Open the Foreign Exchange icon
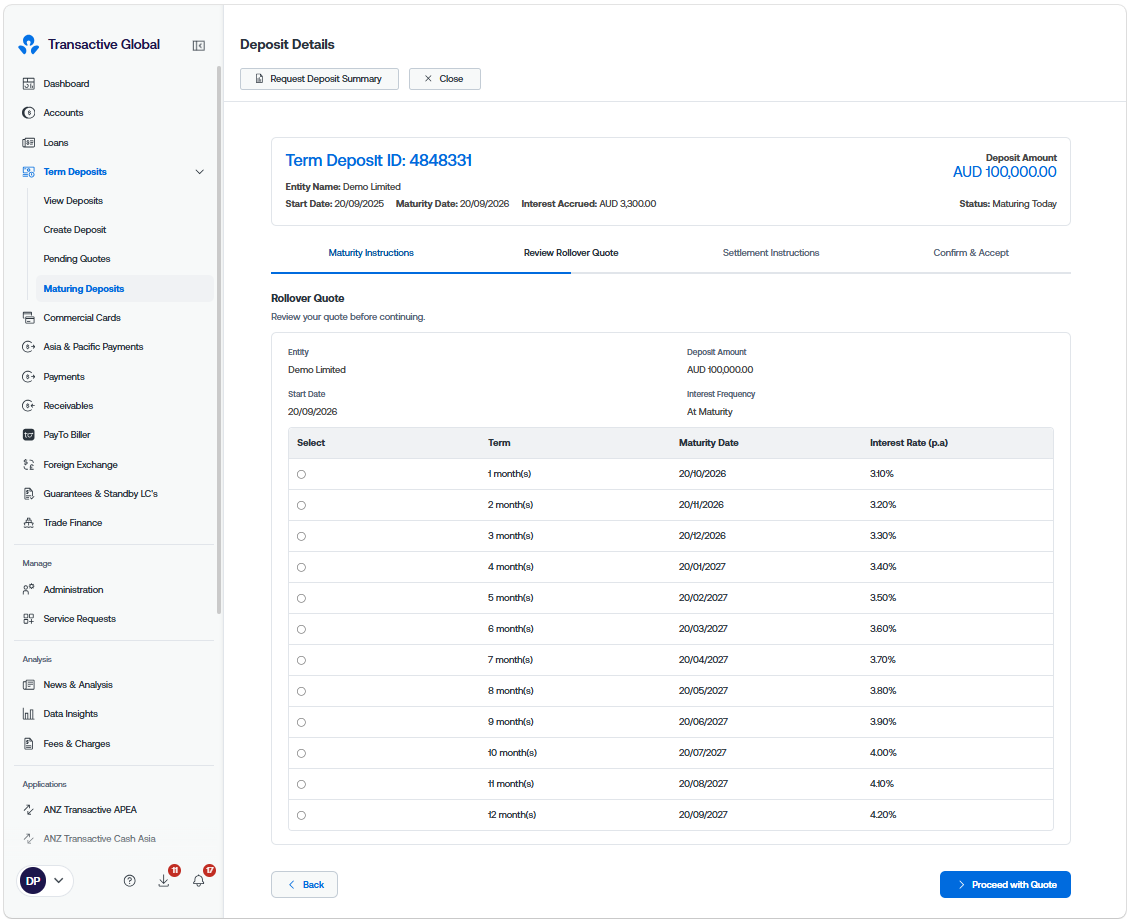The width and height of the screenshot is (1129, 919). [x=29, y=465]
